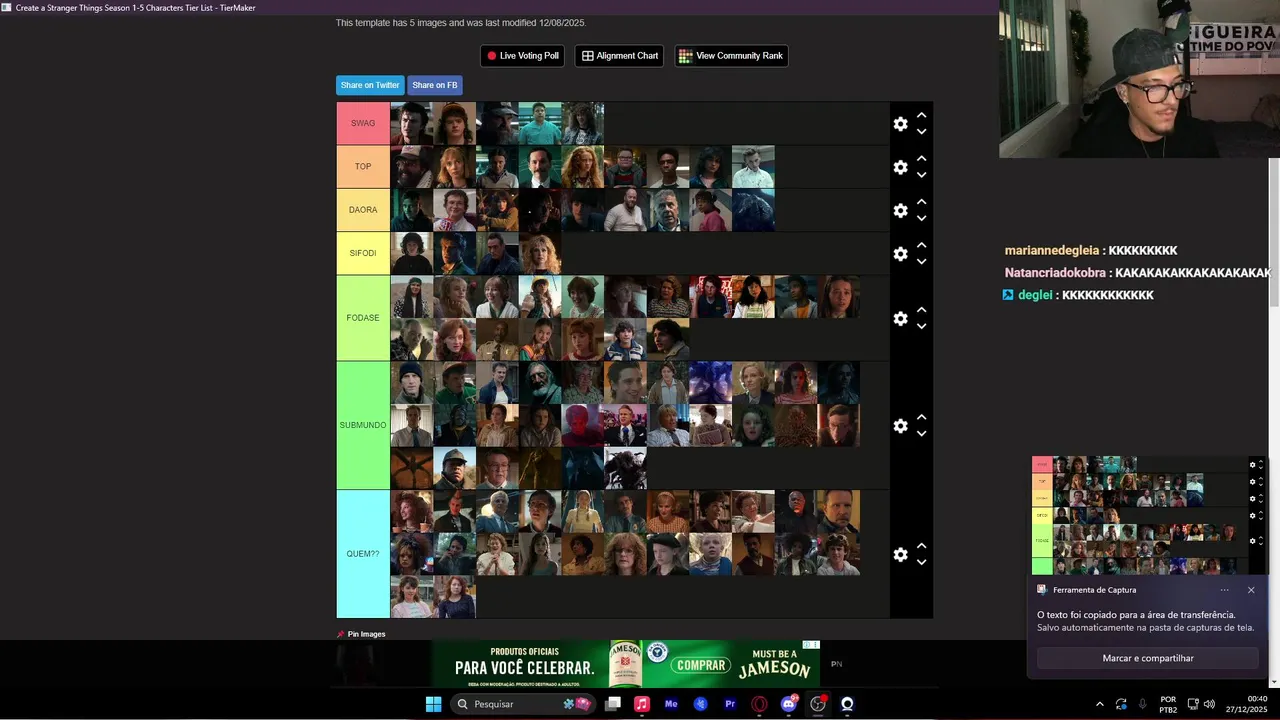This screenshot has height=720, width=1280.
Task: Open notification options ellipsis menu
Action: pos(1224,590)
